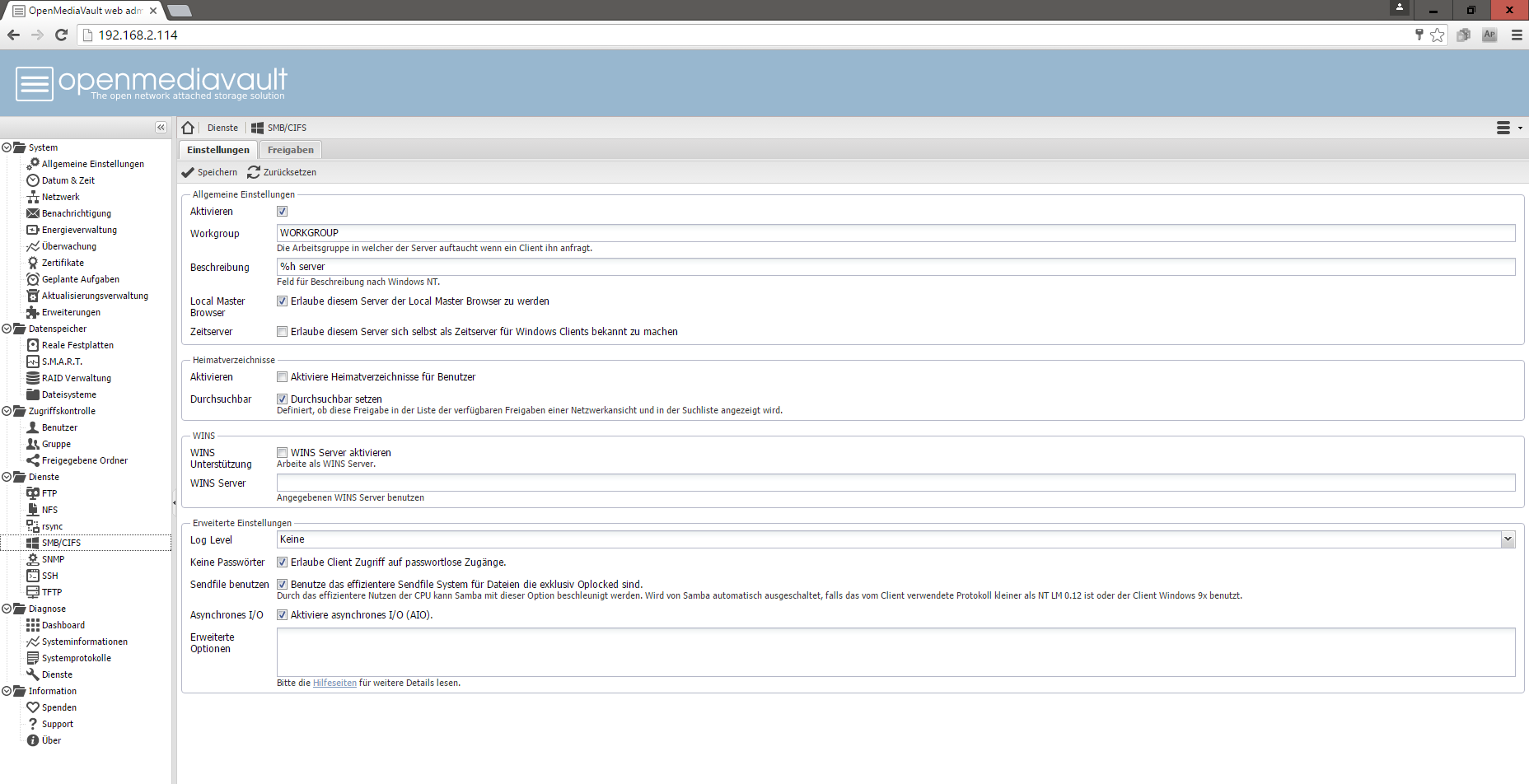Collapse the navigation sidebar arrow
Image resolution: width=1529 pixels, height=784 pixels.
(x=161, y=128)
